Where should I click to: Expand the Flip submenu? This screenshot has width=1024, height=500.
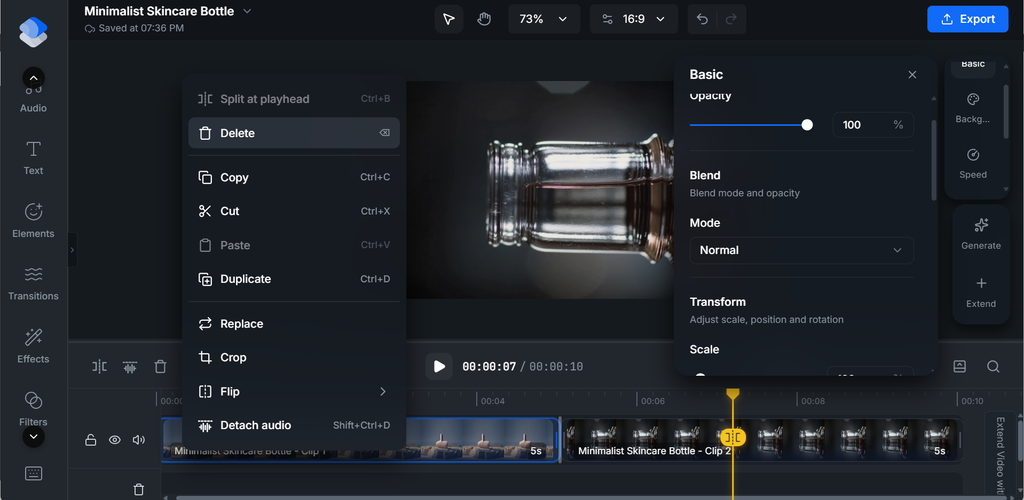[294, 392]
